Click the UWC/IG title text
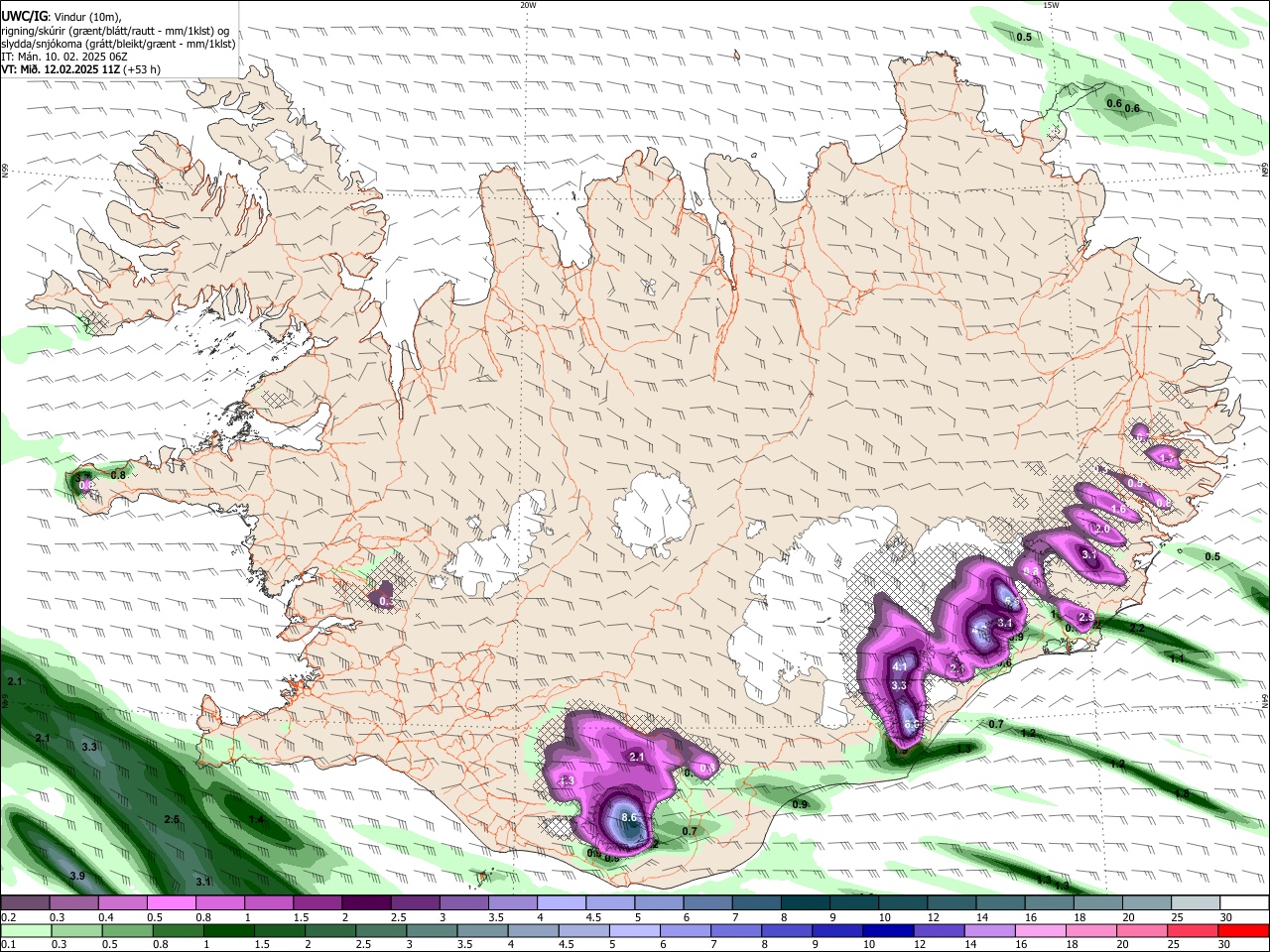This screenshot has width=1270, height=952. click(23, 17)
